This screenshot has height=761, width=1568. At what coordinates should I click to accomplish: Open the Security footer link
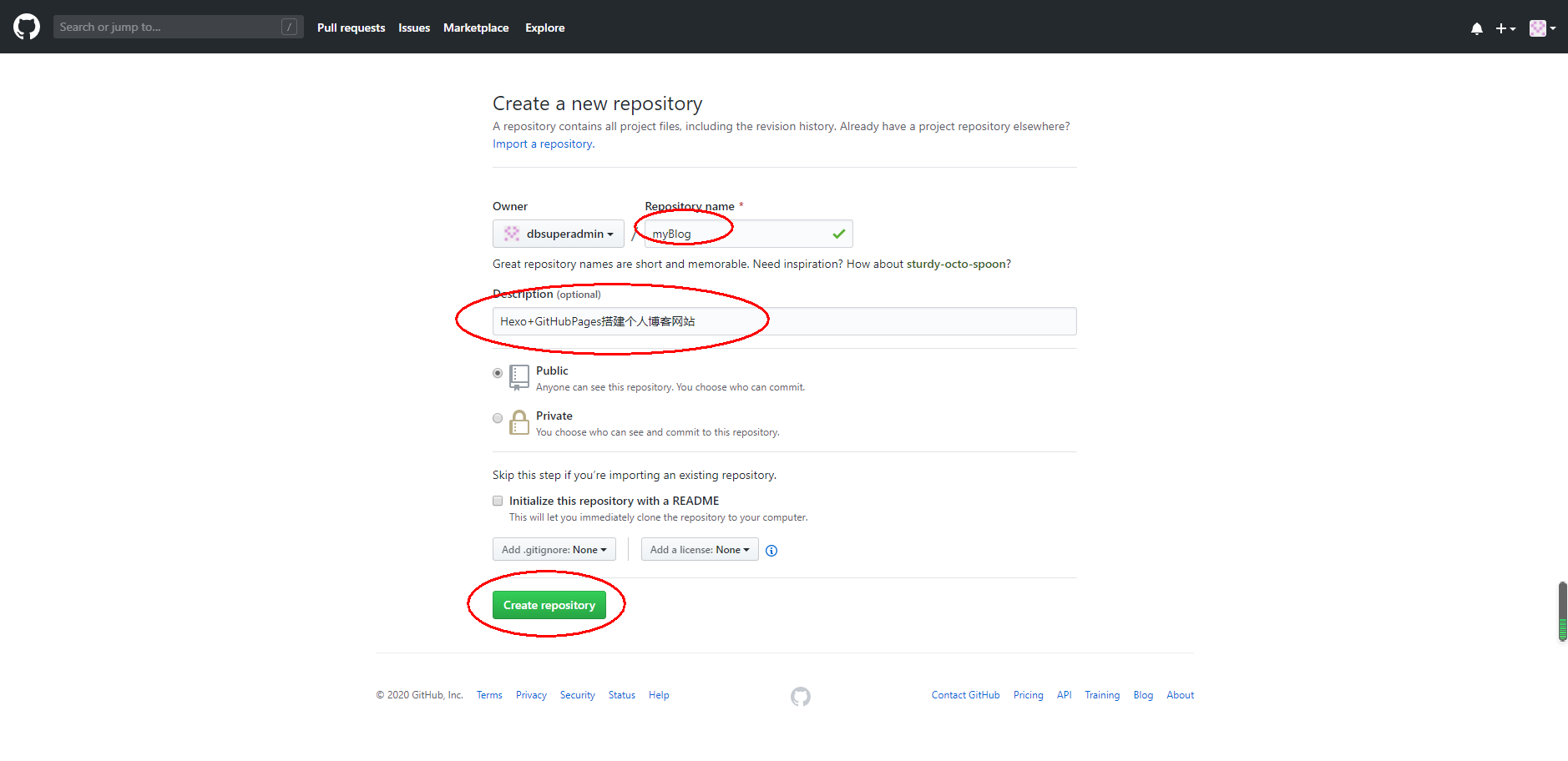click(578, 695)
